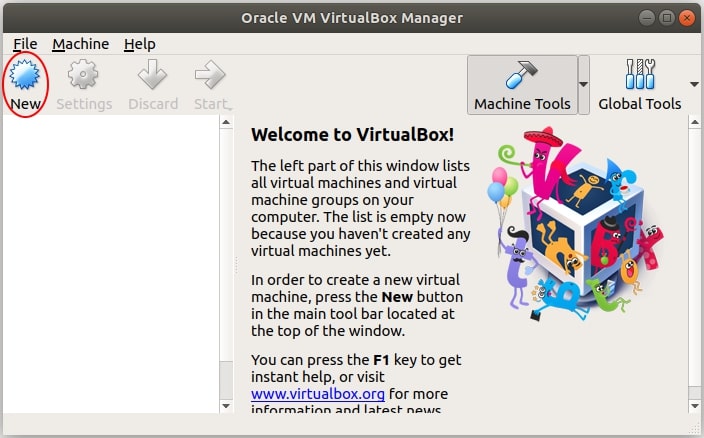Click the 'Welcome to VirtualBox!' heading
This screenshot has height=438, width=704.
[352, 135]
